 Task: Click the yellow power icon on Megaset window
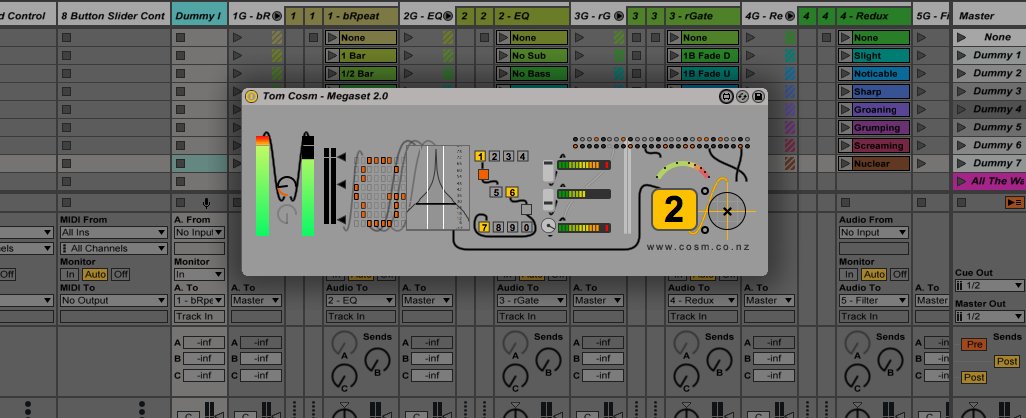point(251,97)
